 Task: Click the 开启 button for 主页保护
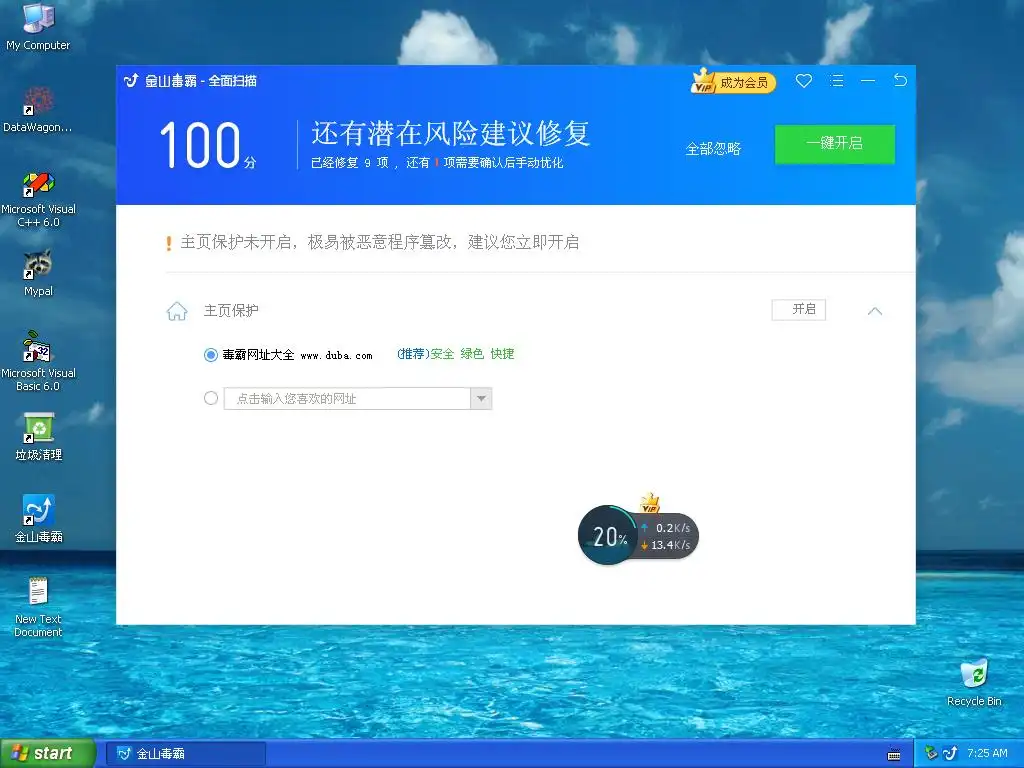pyautogui.click(x=799, y=310)
